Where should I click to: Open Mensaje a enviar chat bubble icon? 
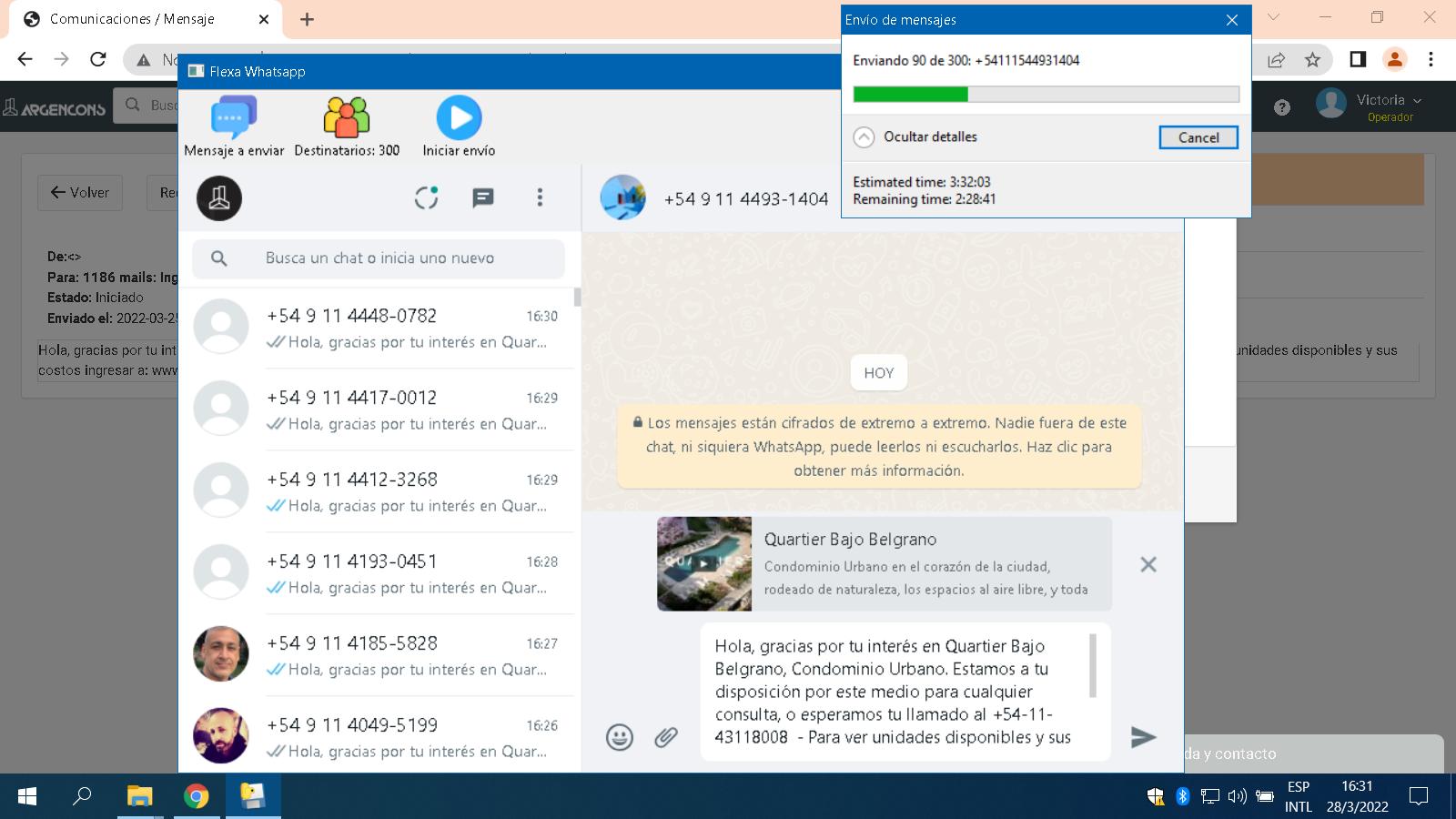pyautogui.click(x=234, y=117)
